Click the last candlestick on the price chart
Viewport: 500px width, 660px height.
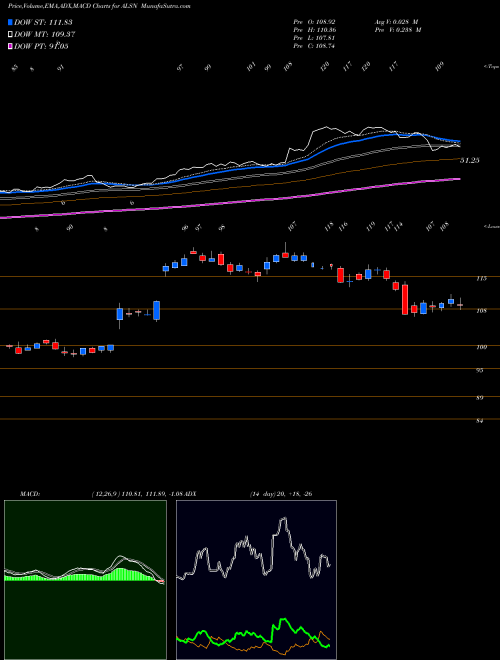[460, 304]
